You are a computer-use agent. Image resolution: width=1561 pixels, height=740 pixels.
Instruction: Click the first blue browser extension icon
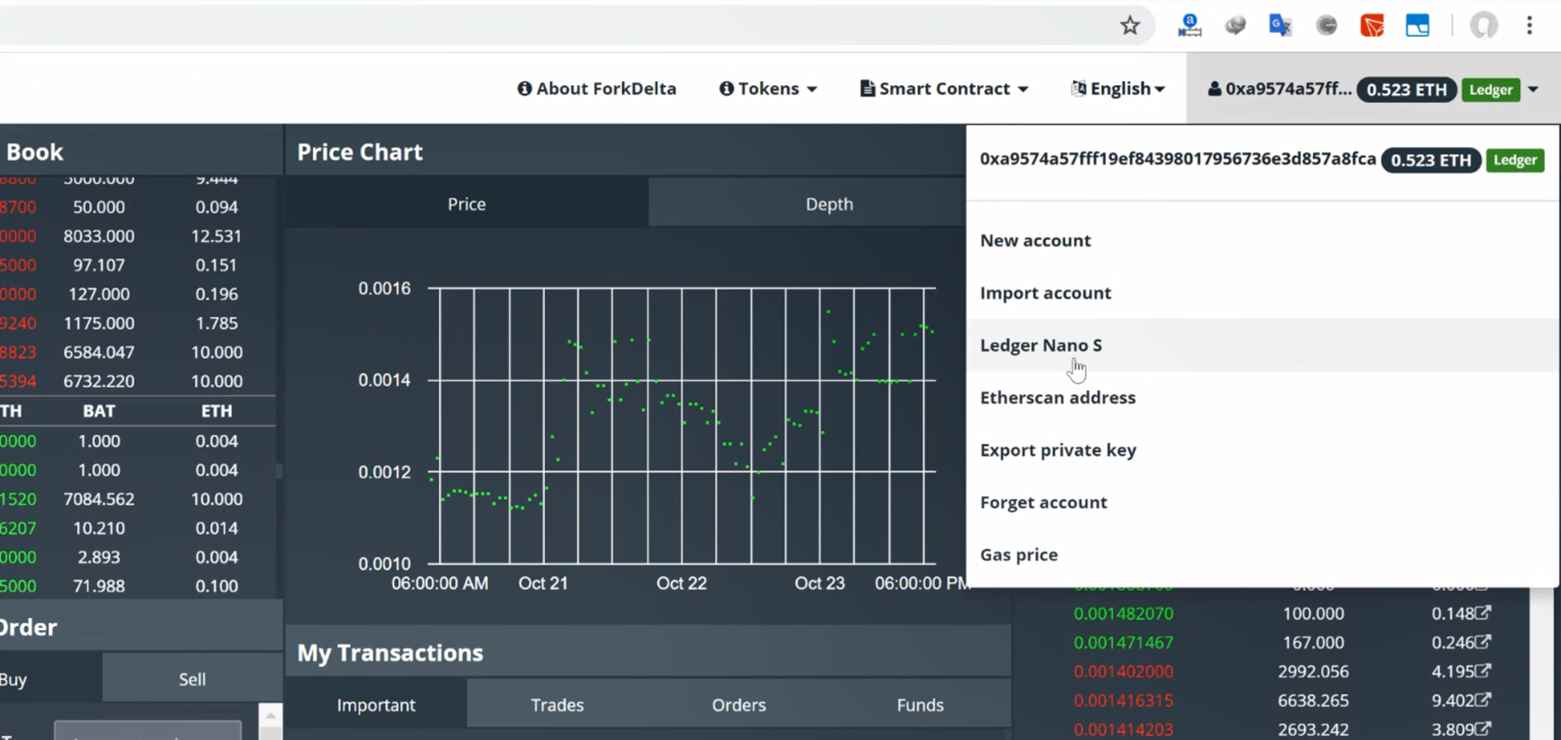[x=1189, y=26]
